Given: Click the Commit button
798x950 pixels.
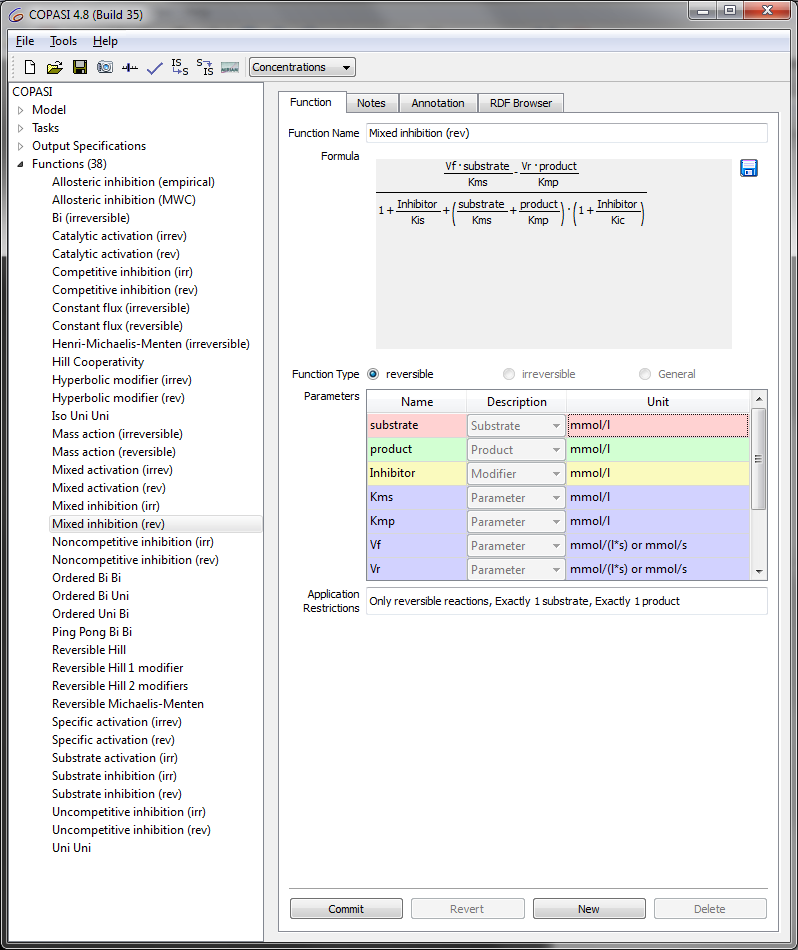Looking at the screenshot, I should (x=346, y=909).
